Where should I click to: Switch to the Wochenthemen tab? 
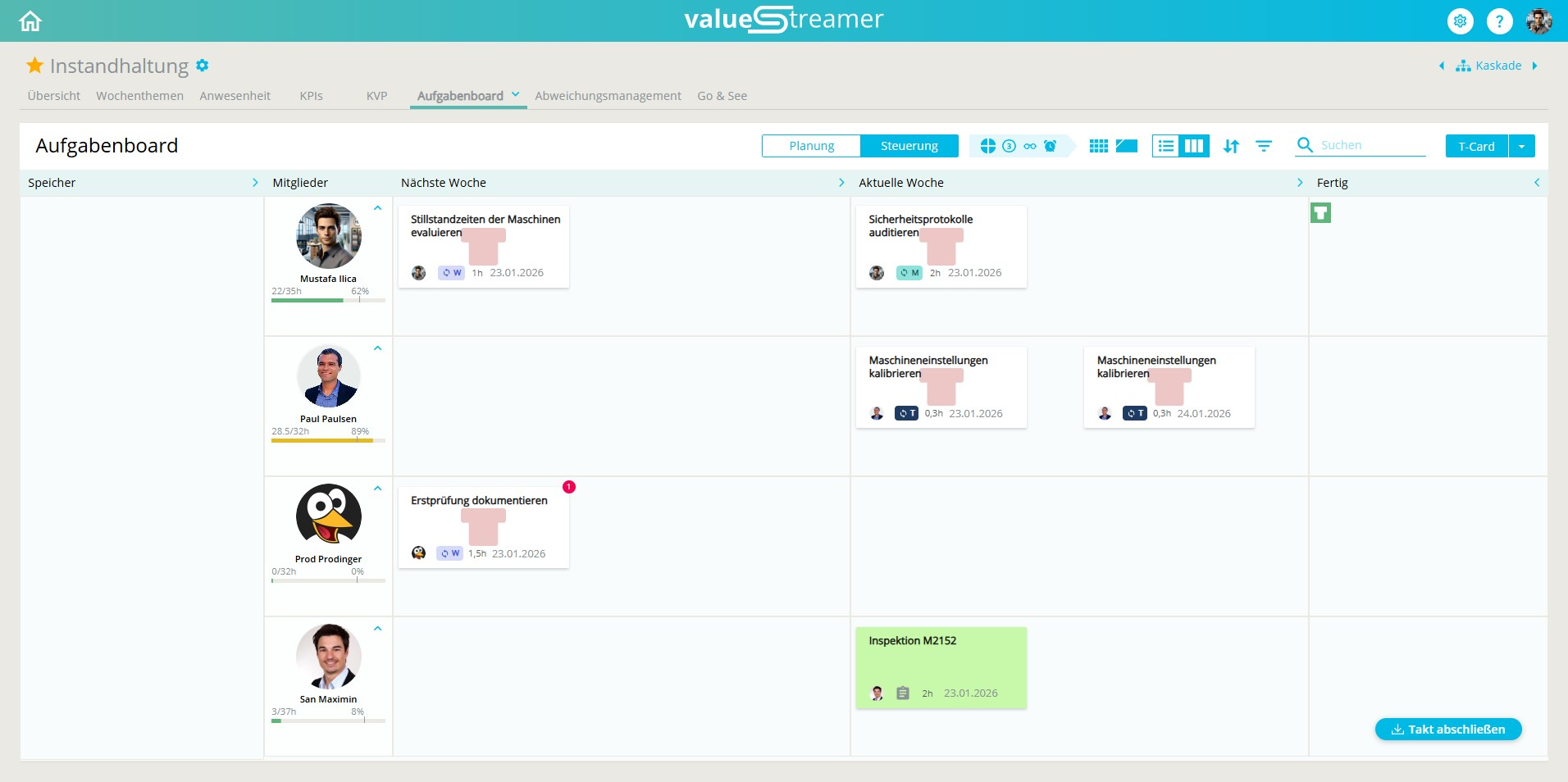tap(139, 96)
